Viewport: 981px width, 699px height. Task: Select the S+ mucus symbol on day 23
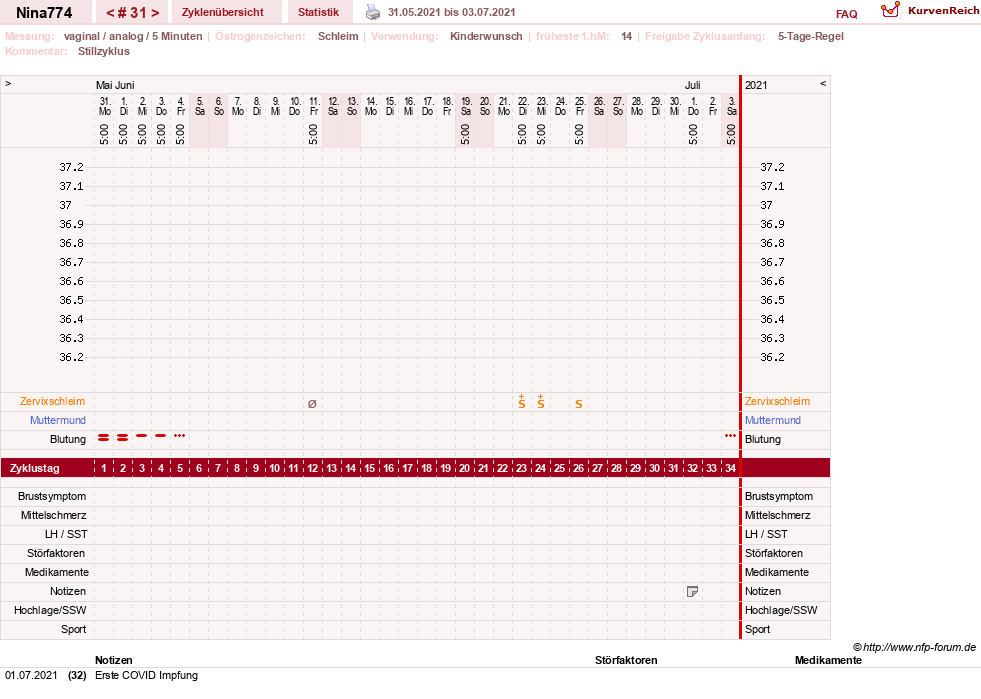[522, 402]
